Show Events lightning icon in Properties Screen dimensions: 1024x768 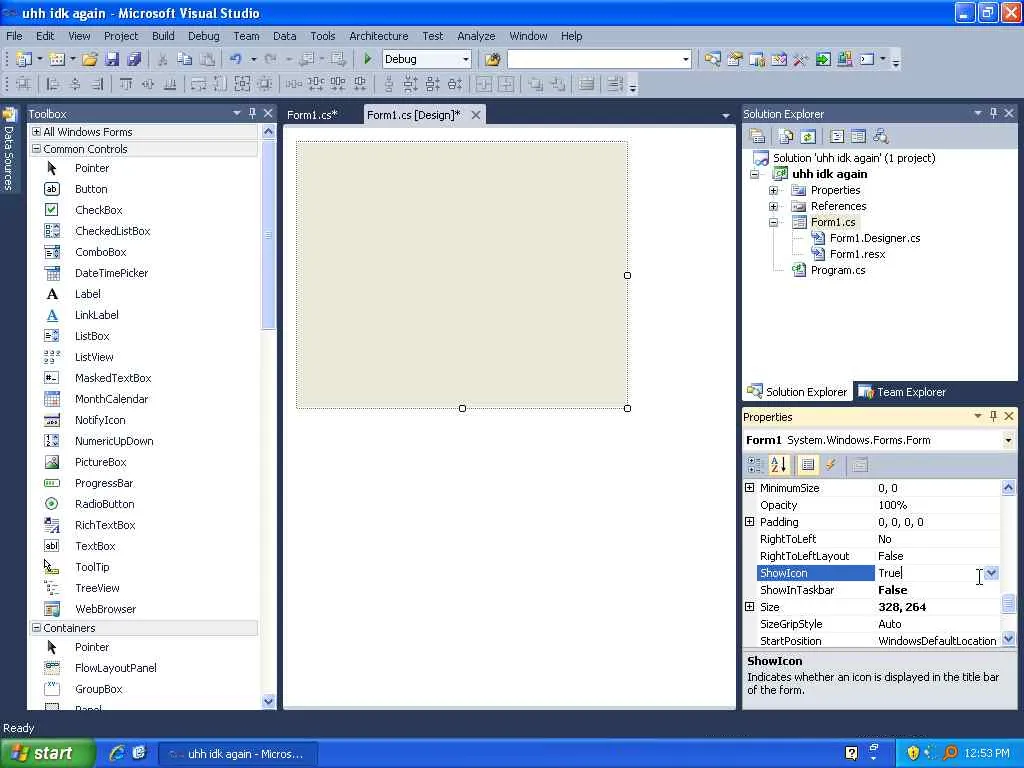pyautogui.click(x=831, y=464)
